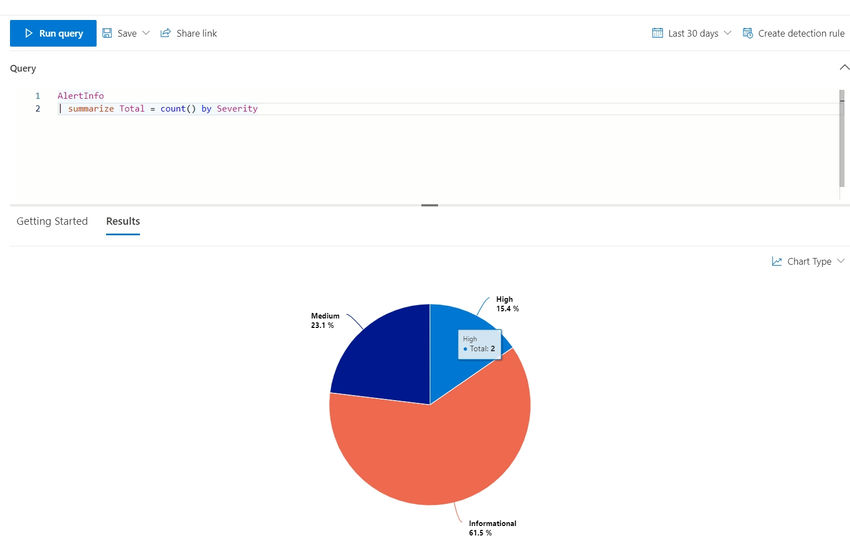Viewport: 850px width, 556px height.
Task: Click the Run query button
Action: click(x=53, y=33)
